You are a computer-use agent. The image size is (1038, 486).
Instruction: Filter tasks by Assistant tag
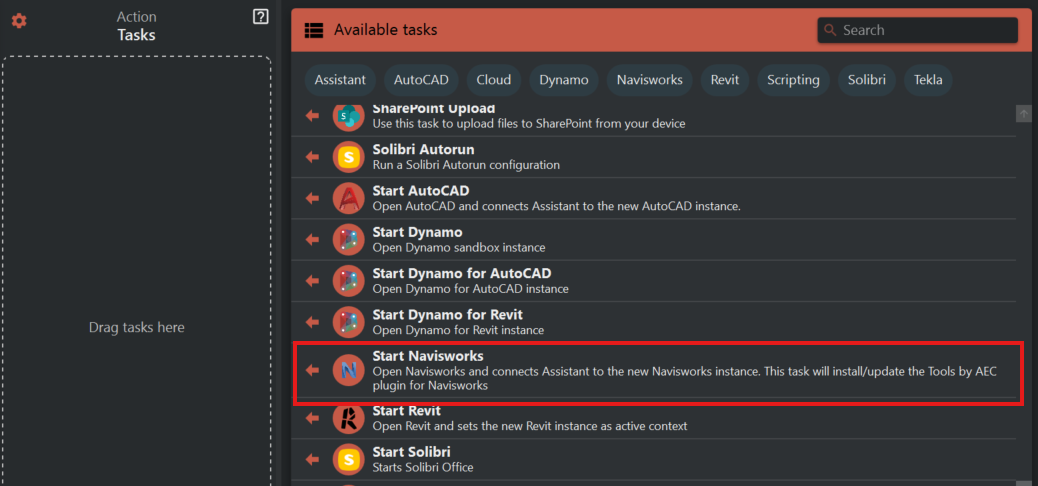[340, 80]
